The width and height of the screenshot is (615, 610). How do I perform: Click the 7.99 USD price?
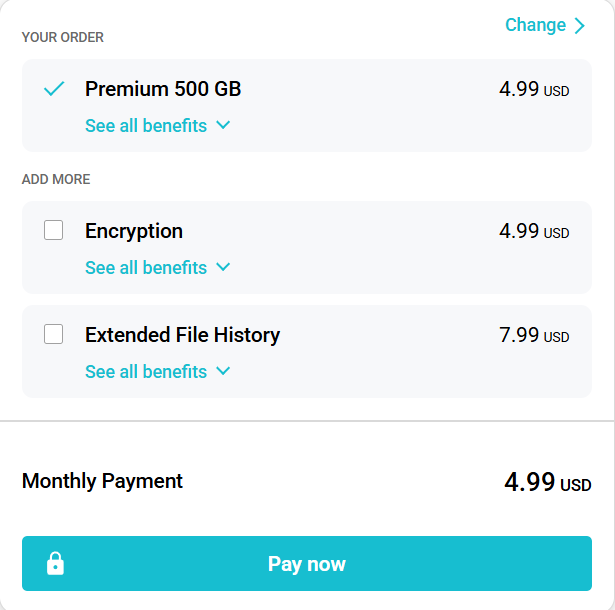click(534, 335)
